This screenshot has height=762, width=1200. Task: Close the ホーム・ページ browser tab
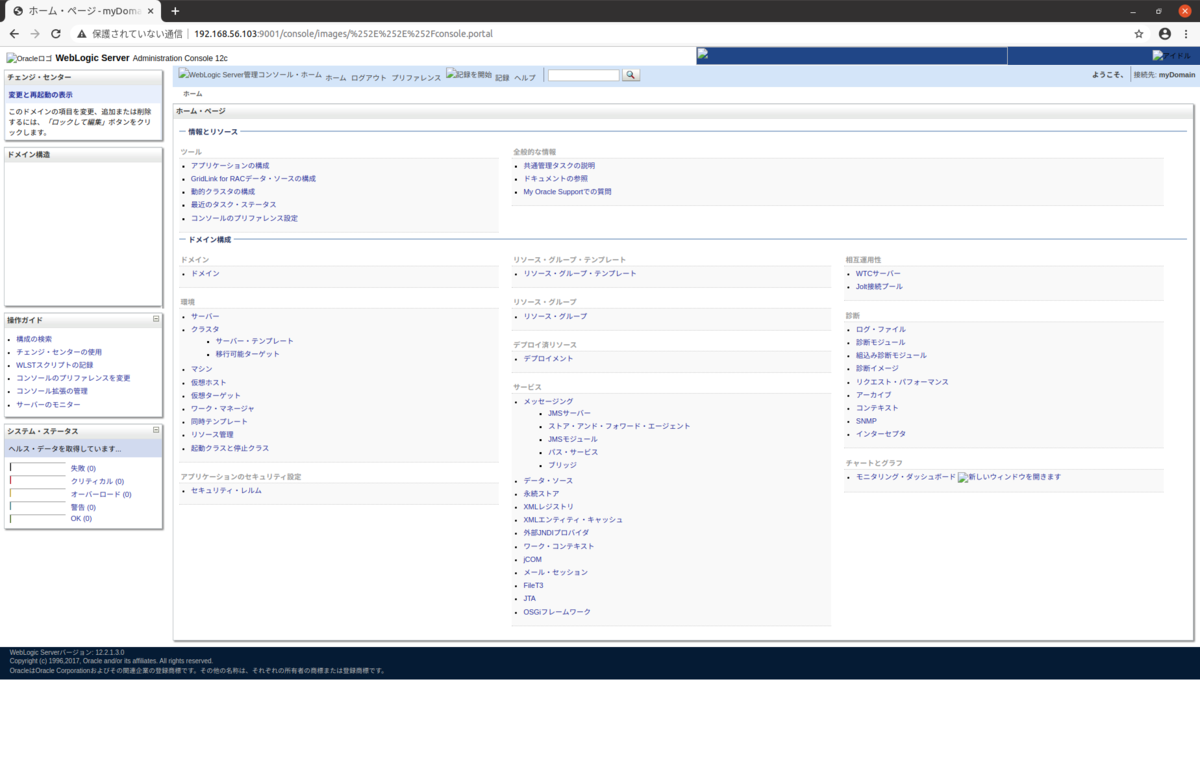(x=152, y=11)
